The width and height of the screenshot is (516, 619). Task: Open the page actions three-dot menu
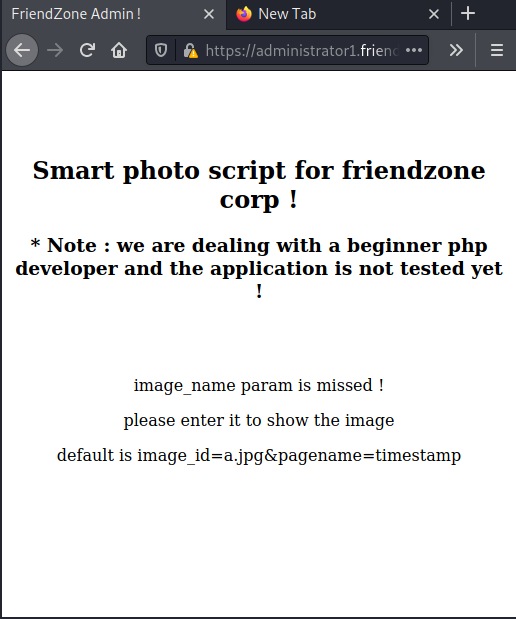(x=414, y=50)
